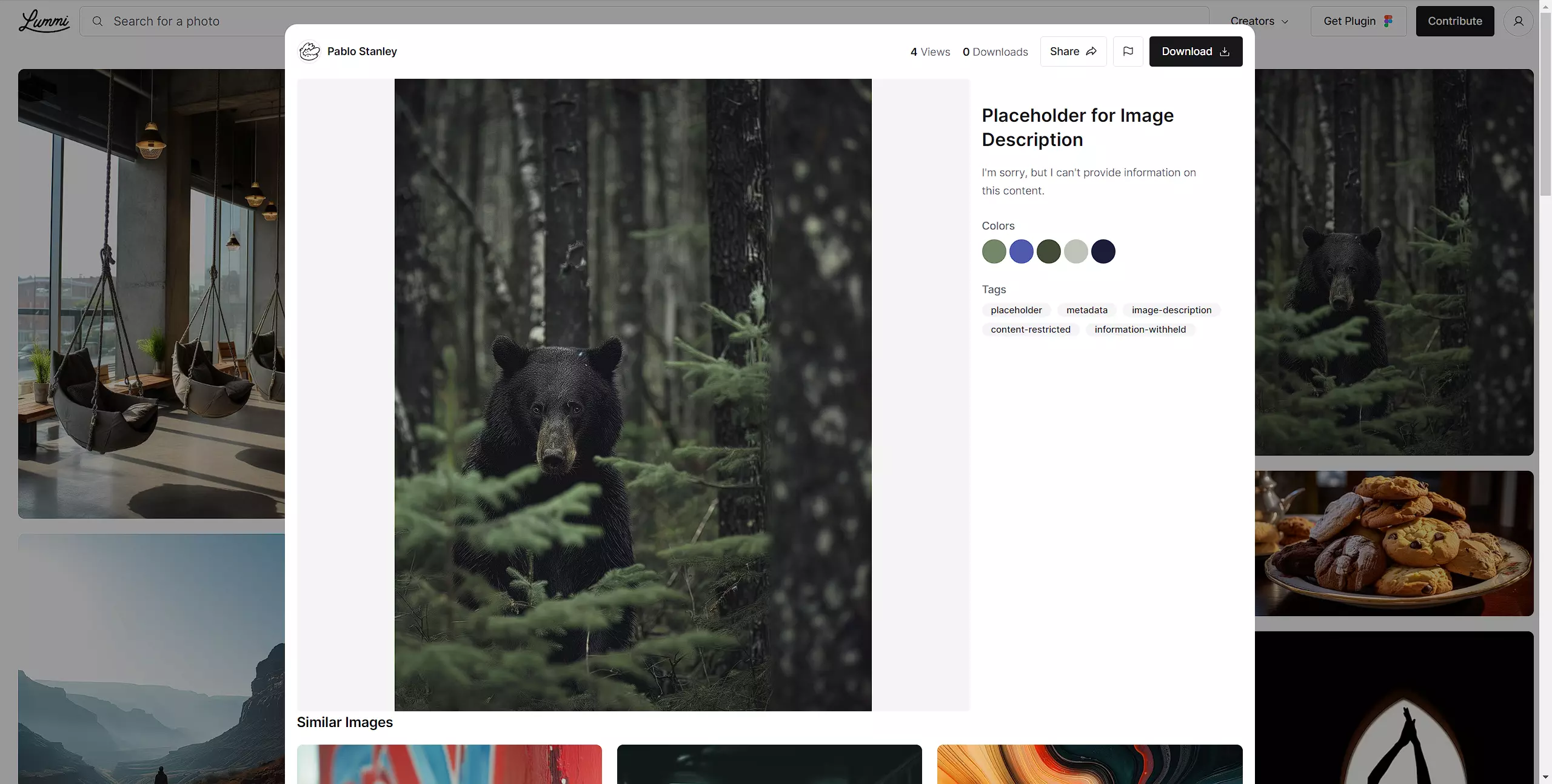Expand the Creators dropdown

tap(1259, 21)
